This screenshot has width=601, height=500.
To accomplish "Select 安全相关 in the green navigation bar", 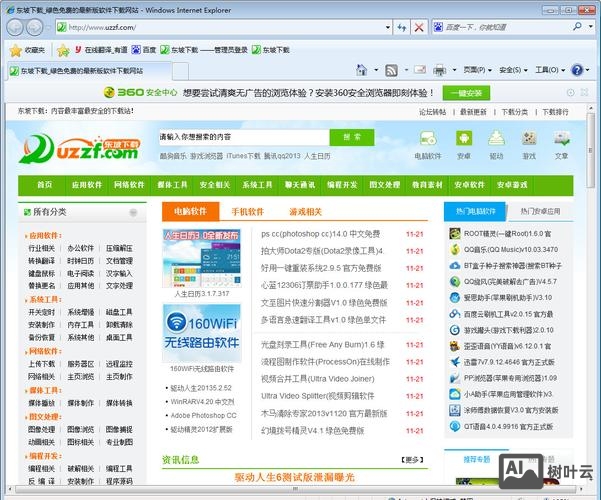I will click(214, 185).
